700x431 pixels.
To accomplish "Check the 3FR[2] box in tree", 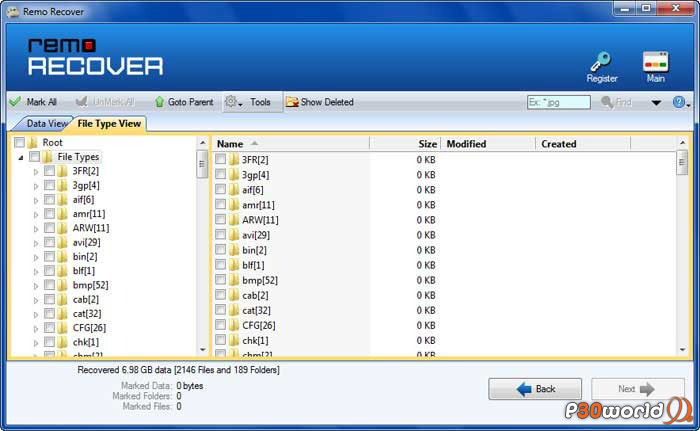I will click(x=49, y=171).
